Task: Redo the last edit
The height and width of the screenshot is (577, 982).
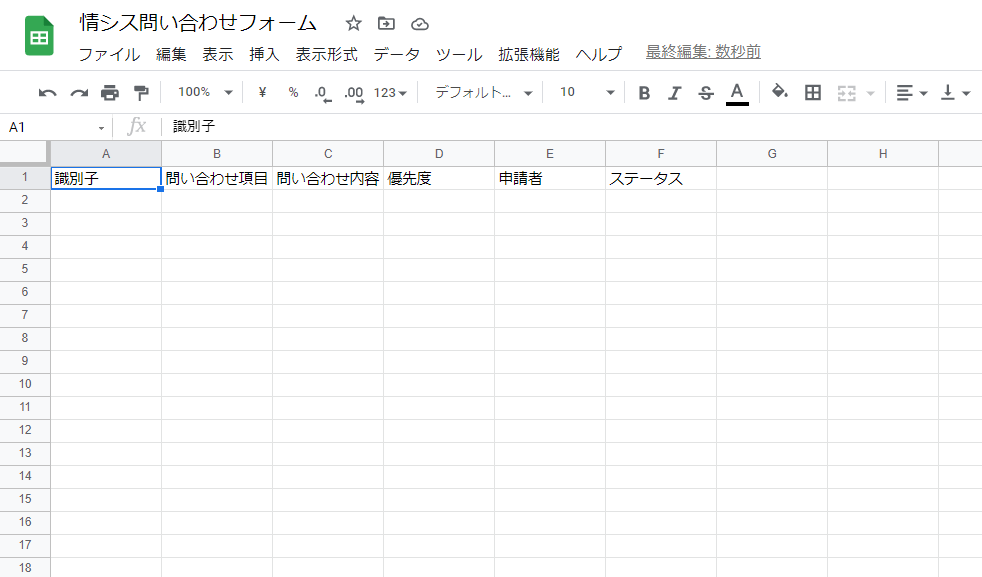Action: [79, 91]
